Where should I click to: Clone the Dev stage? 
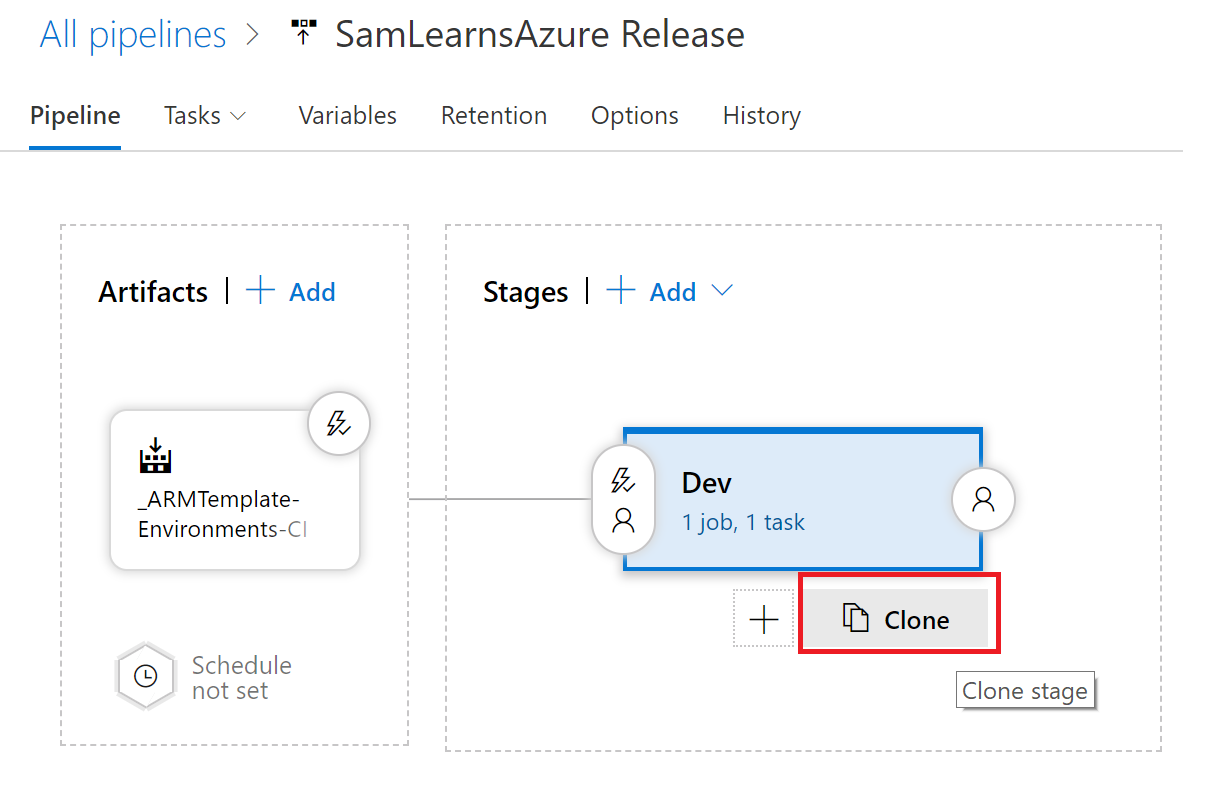(x=897, y=619)
